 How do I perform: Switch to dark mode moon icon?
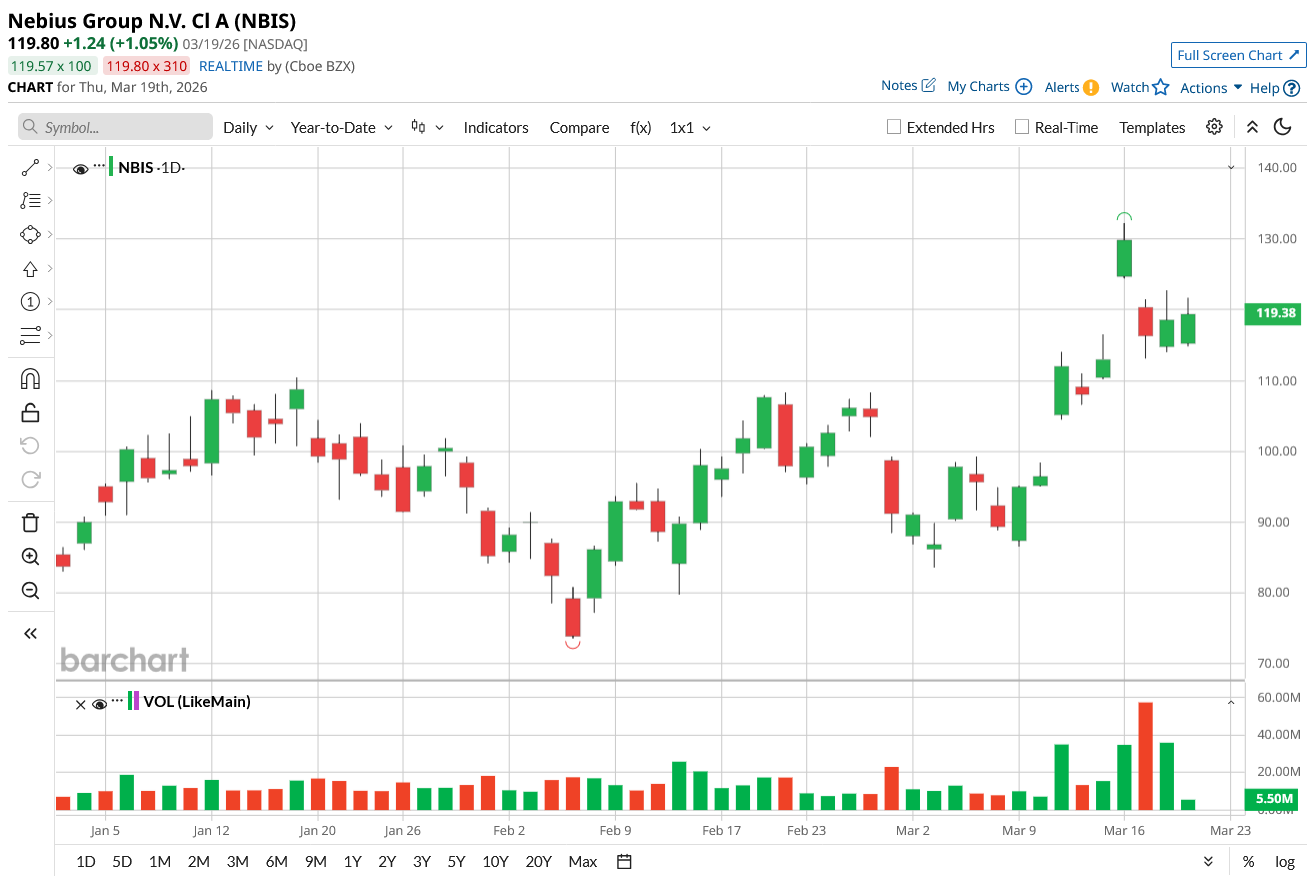1282,127
